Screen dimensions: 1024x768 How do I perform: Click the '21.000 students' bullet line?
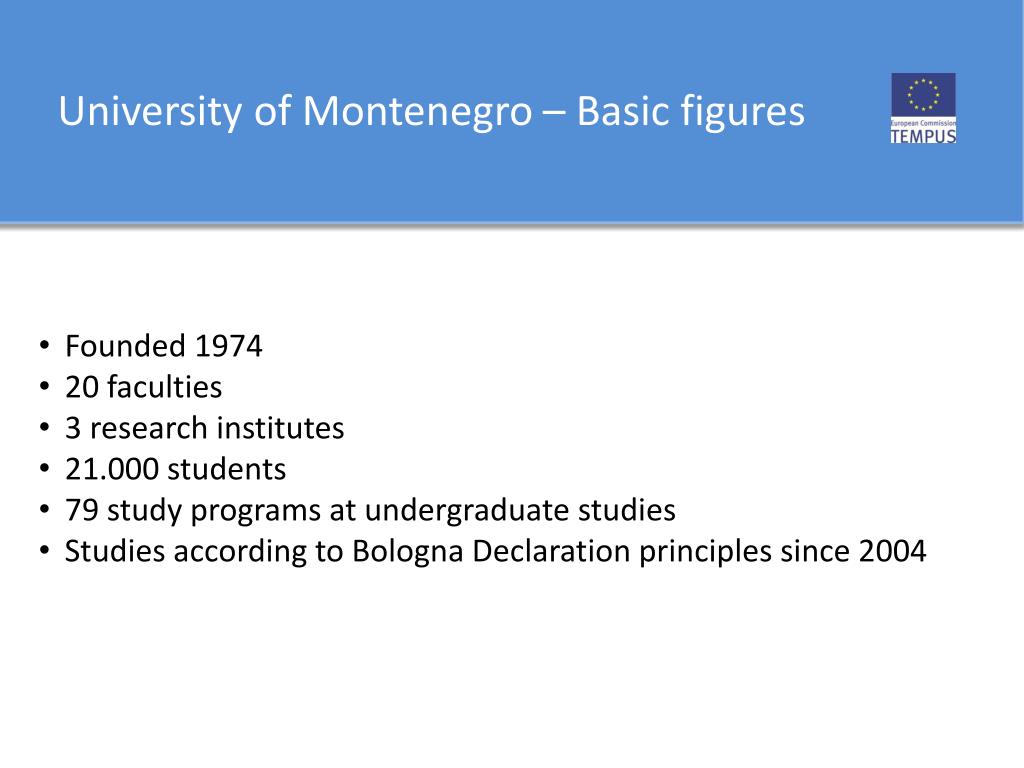point(176,470)
